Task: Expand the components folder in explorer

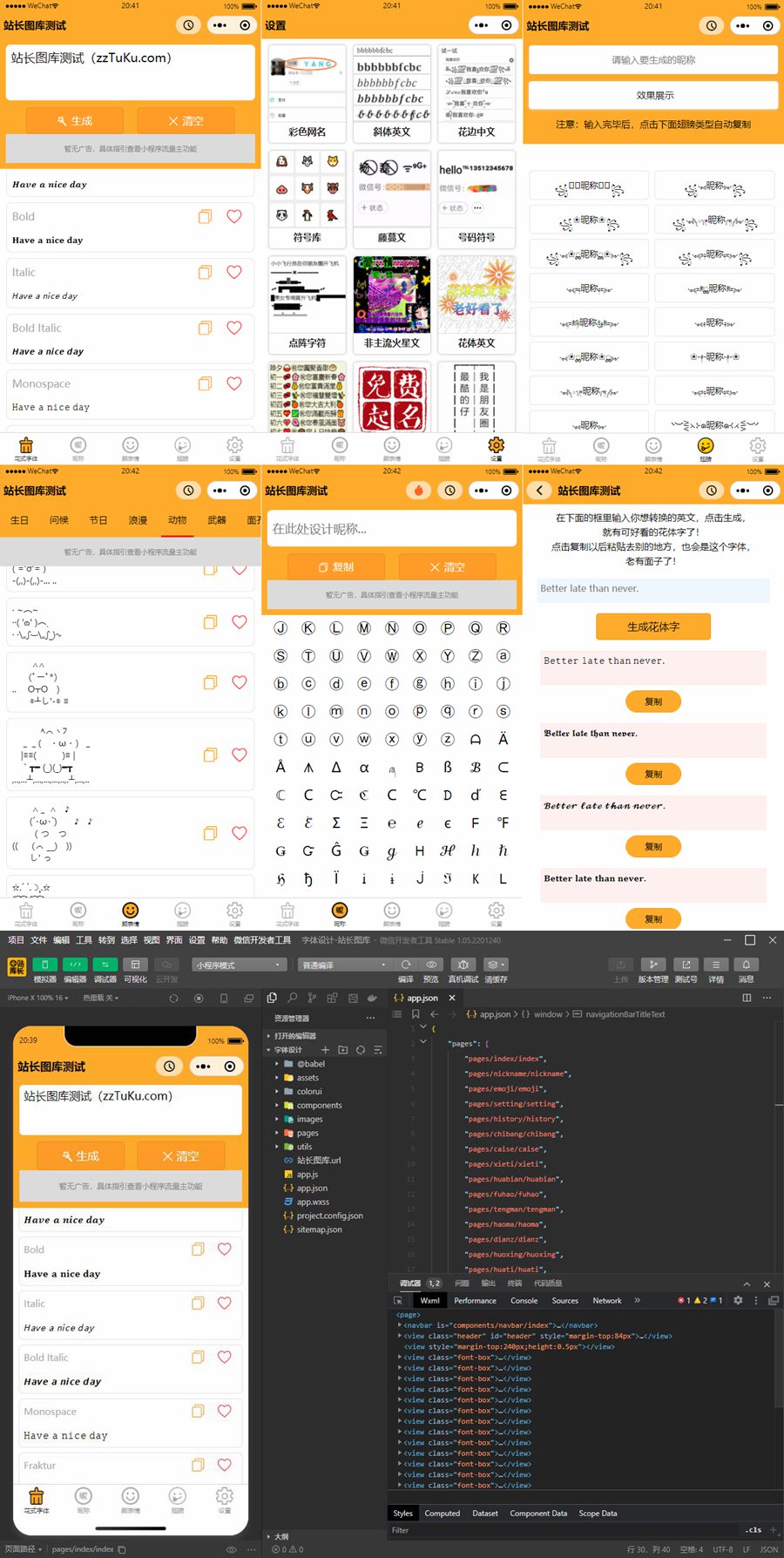Action: [319, 1105]
